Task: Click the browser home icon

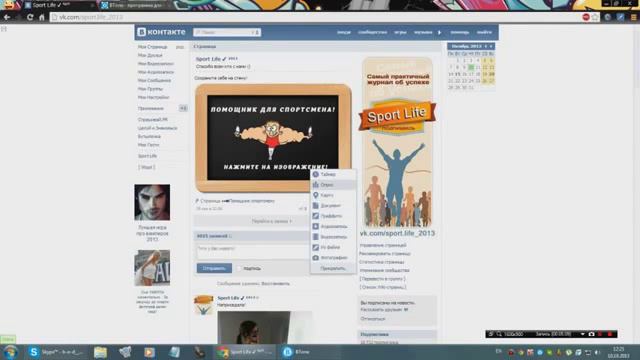Action: 41,17
